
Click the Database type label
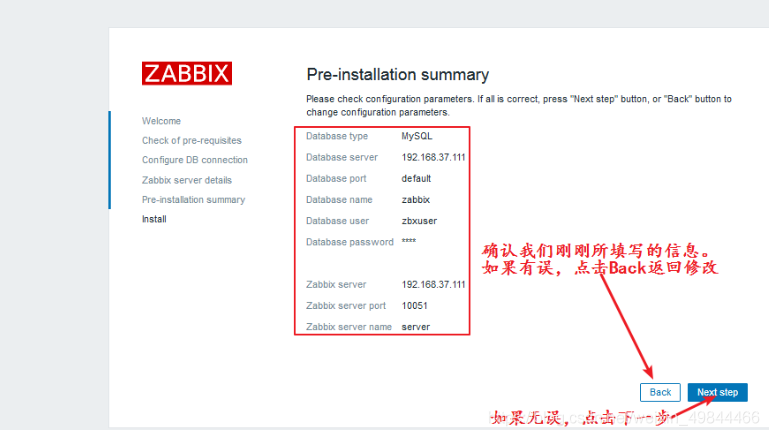[337, 136]
